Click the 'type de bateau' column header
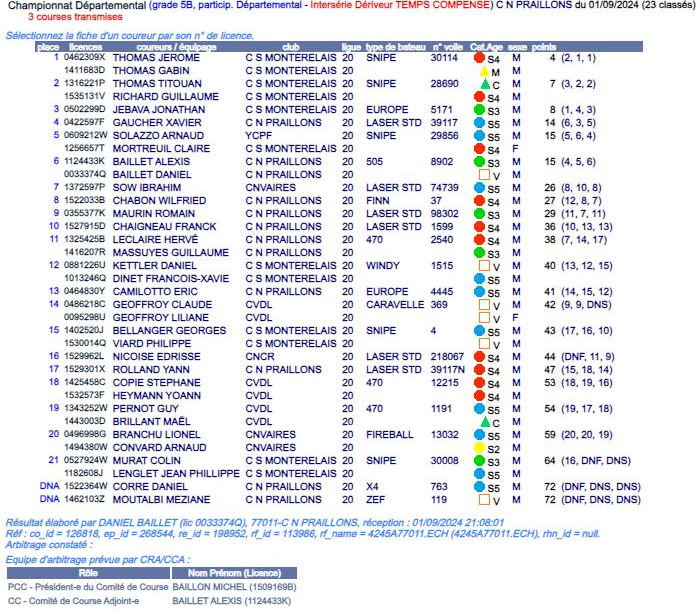The width and height of the screenshot is (700, 610). [x=396, y=47]
